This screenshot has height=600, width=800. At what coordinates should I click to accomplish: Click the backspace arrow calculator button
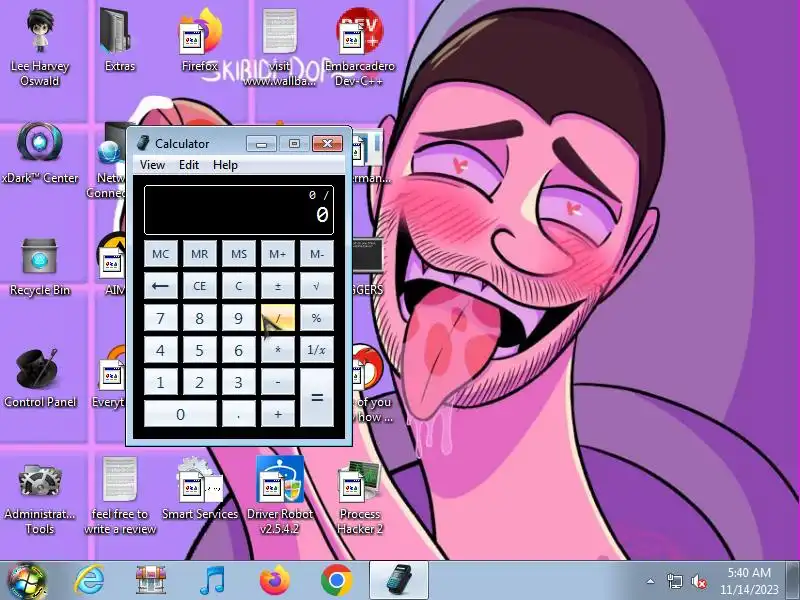161,286
